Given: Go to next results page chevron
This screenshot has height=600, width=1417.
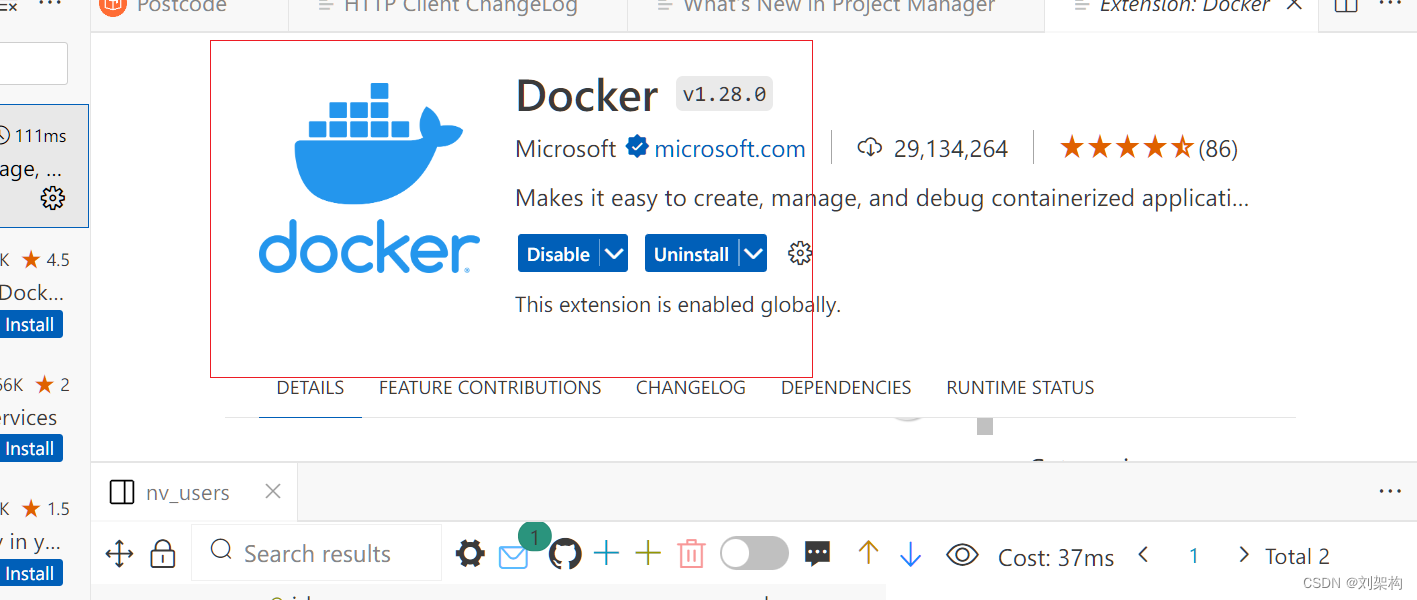Looking at the screenshot, I should click(x=1244, y=554).
